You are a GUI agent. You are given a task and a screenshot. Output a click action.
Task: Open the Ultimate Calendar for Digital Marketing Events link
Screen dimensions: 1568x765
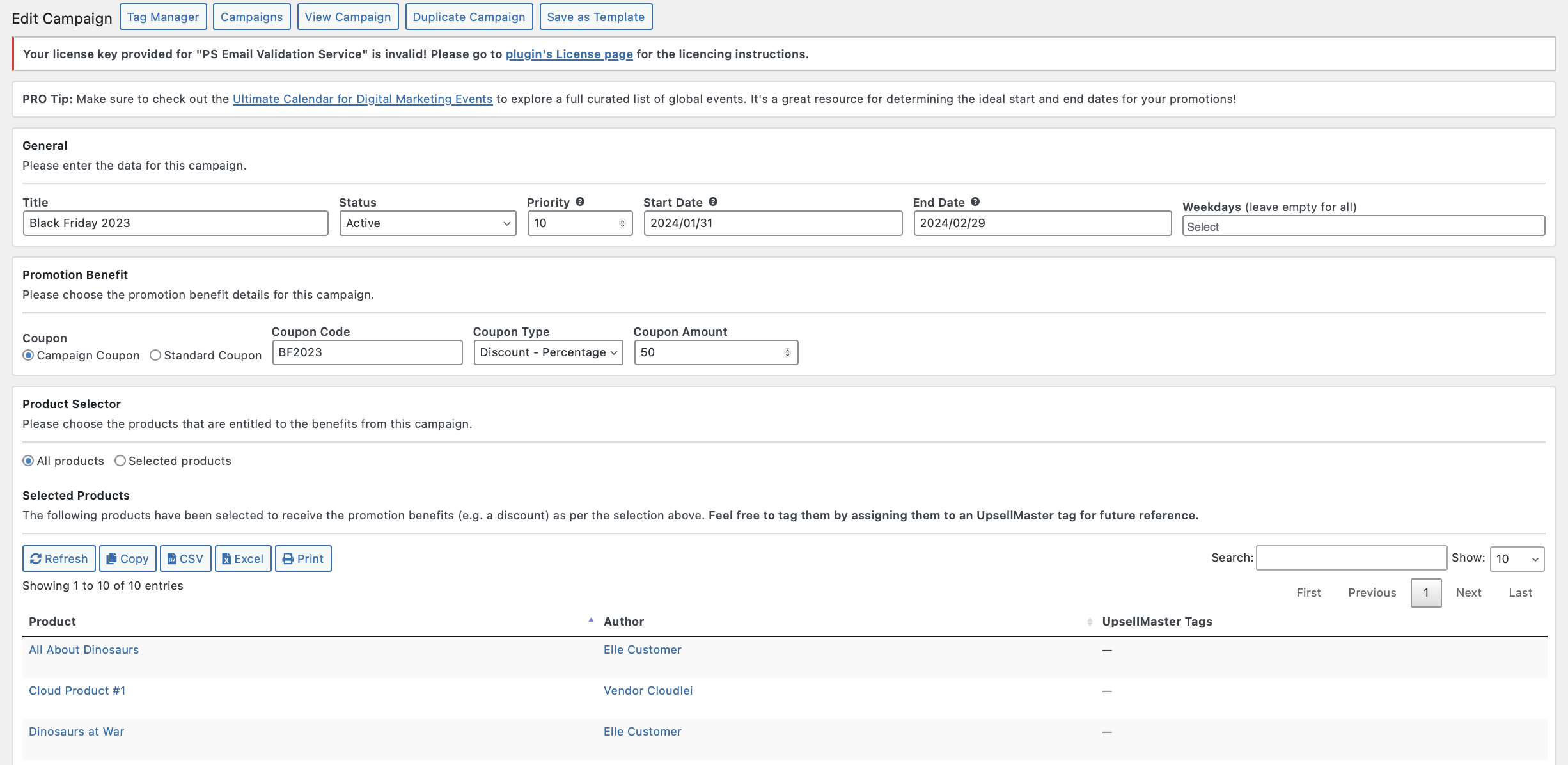(363, 99)
